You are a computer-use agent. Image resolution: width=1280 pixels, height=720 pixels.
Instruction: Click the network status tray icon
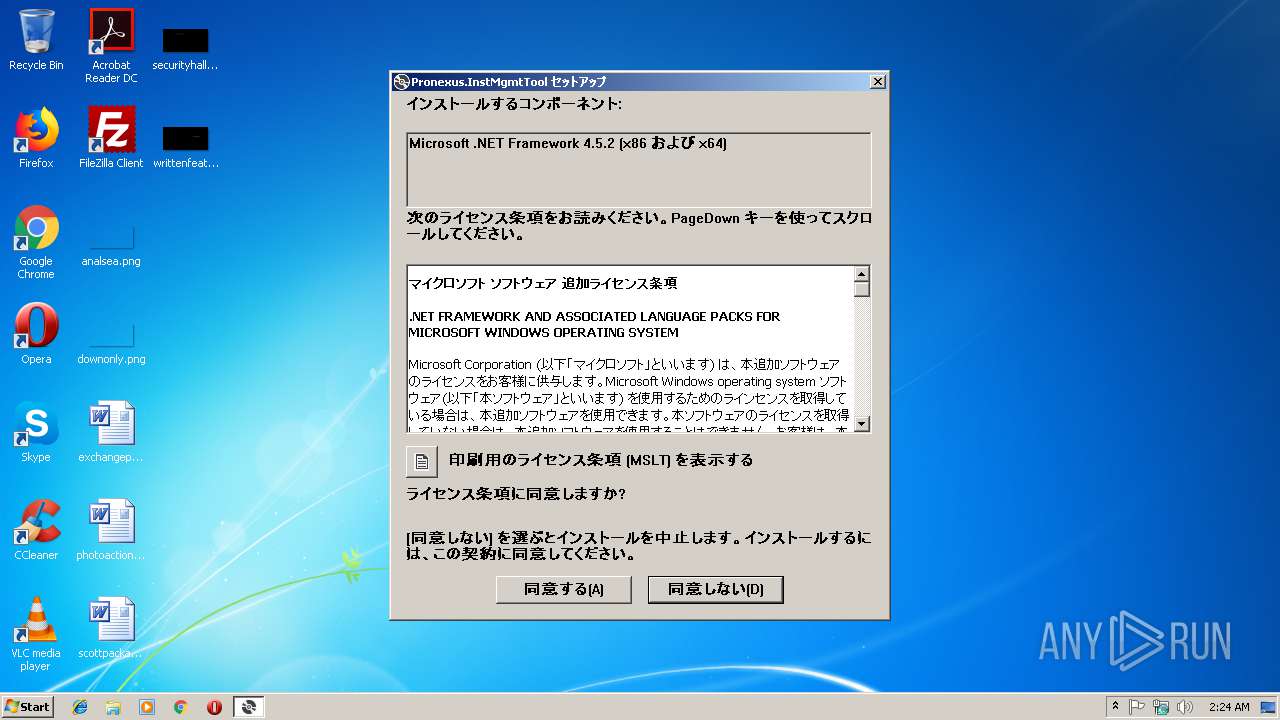coord(1161,707)
